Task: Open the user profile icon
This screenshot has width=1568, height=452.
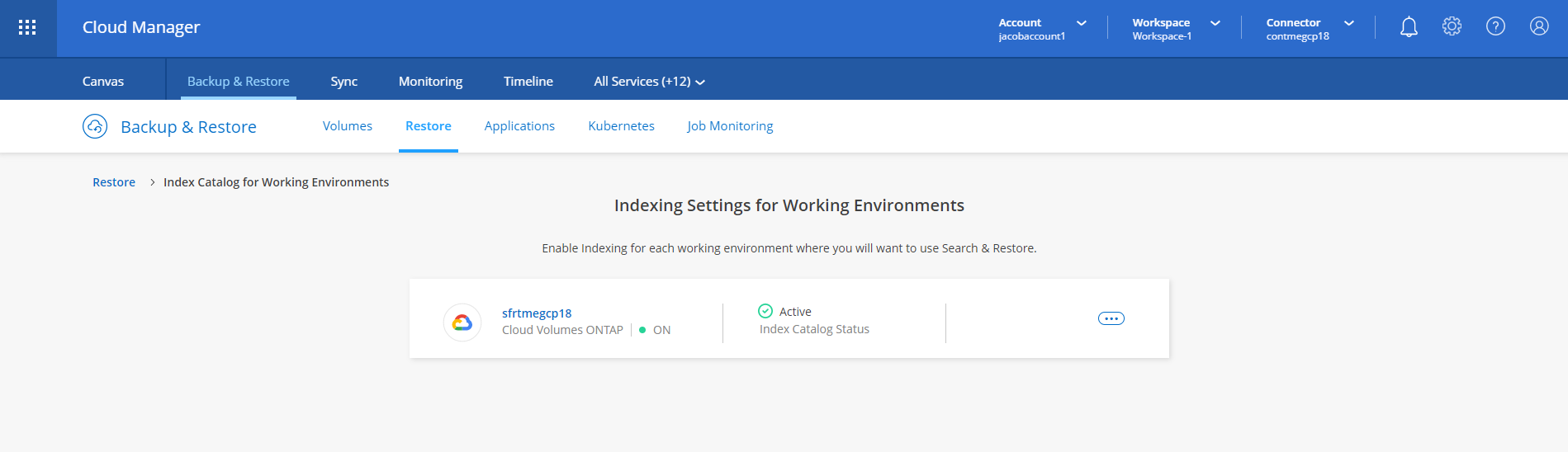Action: (x=1539, y=27)
